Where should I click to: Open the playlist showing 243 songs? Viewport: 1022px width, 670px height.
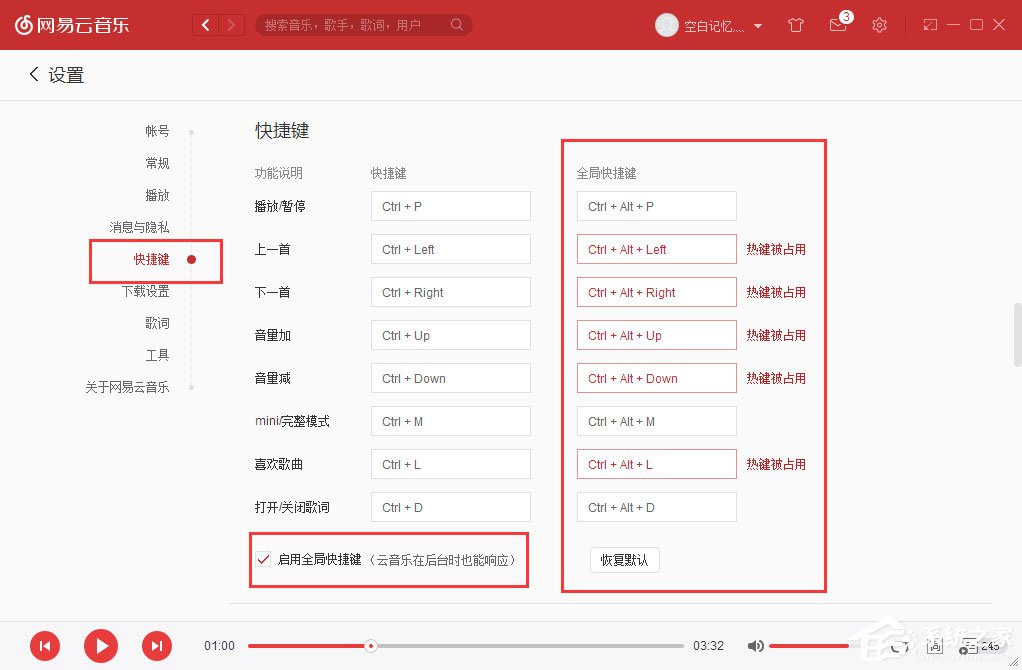[x=968, y=646]
